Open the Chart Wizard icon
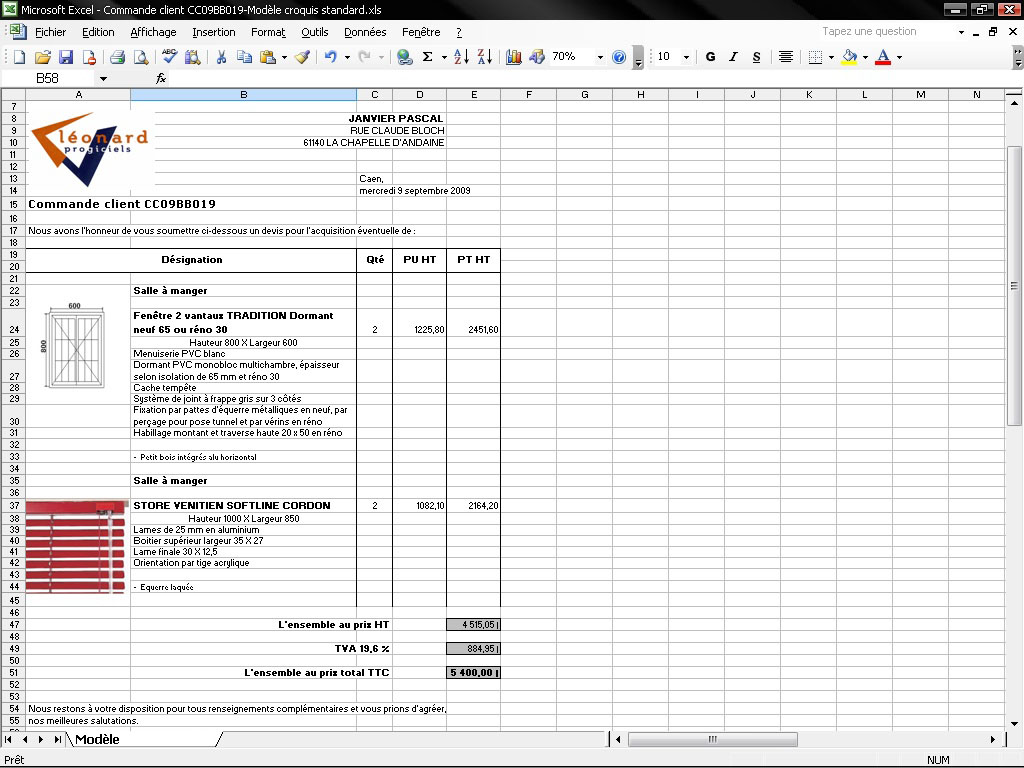The height and width of the screenshot is (768, 1024). 514,57
